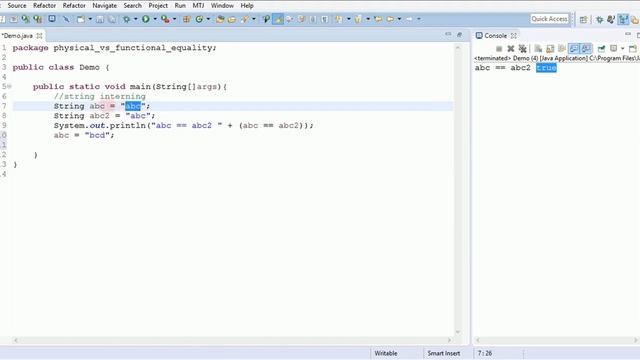Toggle Show Console on Standard Error change
Screen dimensions: 640x360
(x=586, y=49)
